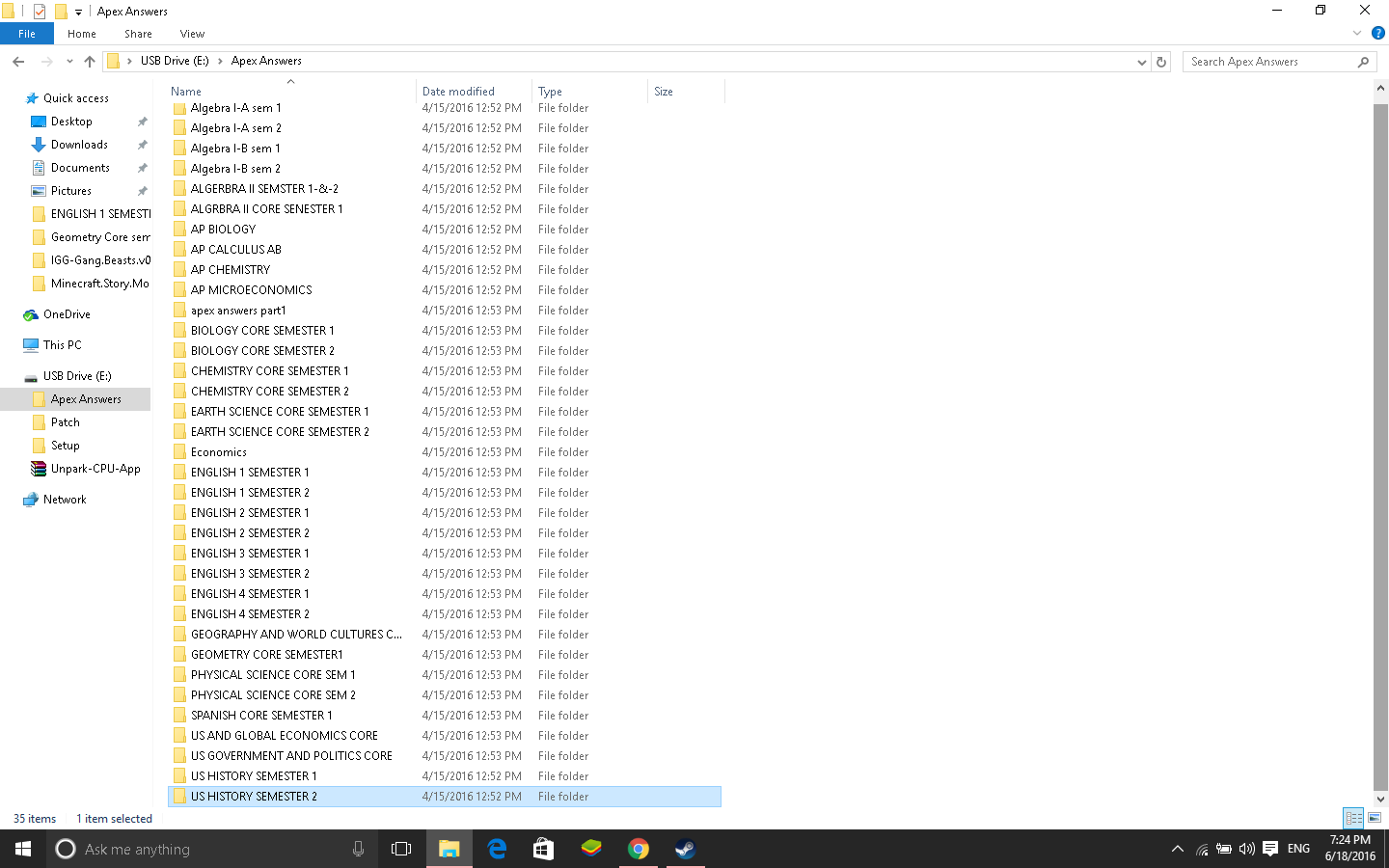Open the Share ribbon tab
Image resolution: width=1389 pixels, height=868 pixels.
[138, 34]
